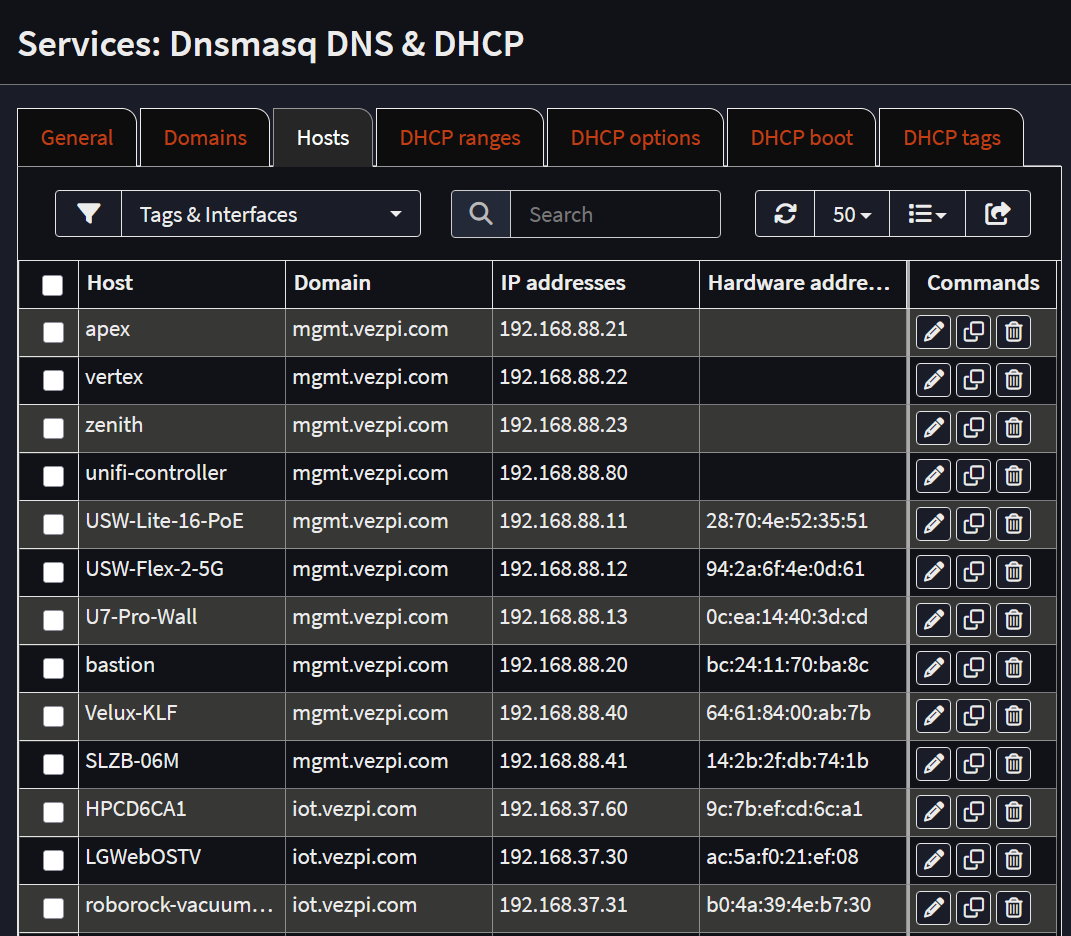
Task: Open the Tags & Interfaces dropdown
Action: [270, 213]
